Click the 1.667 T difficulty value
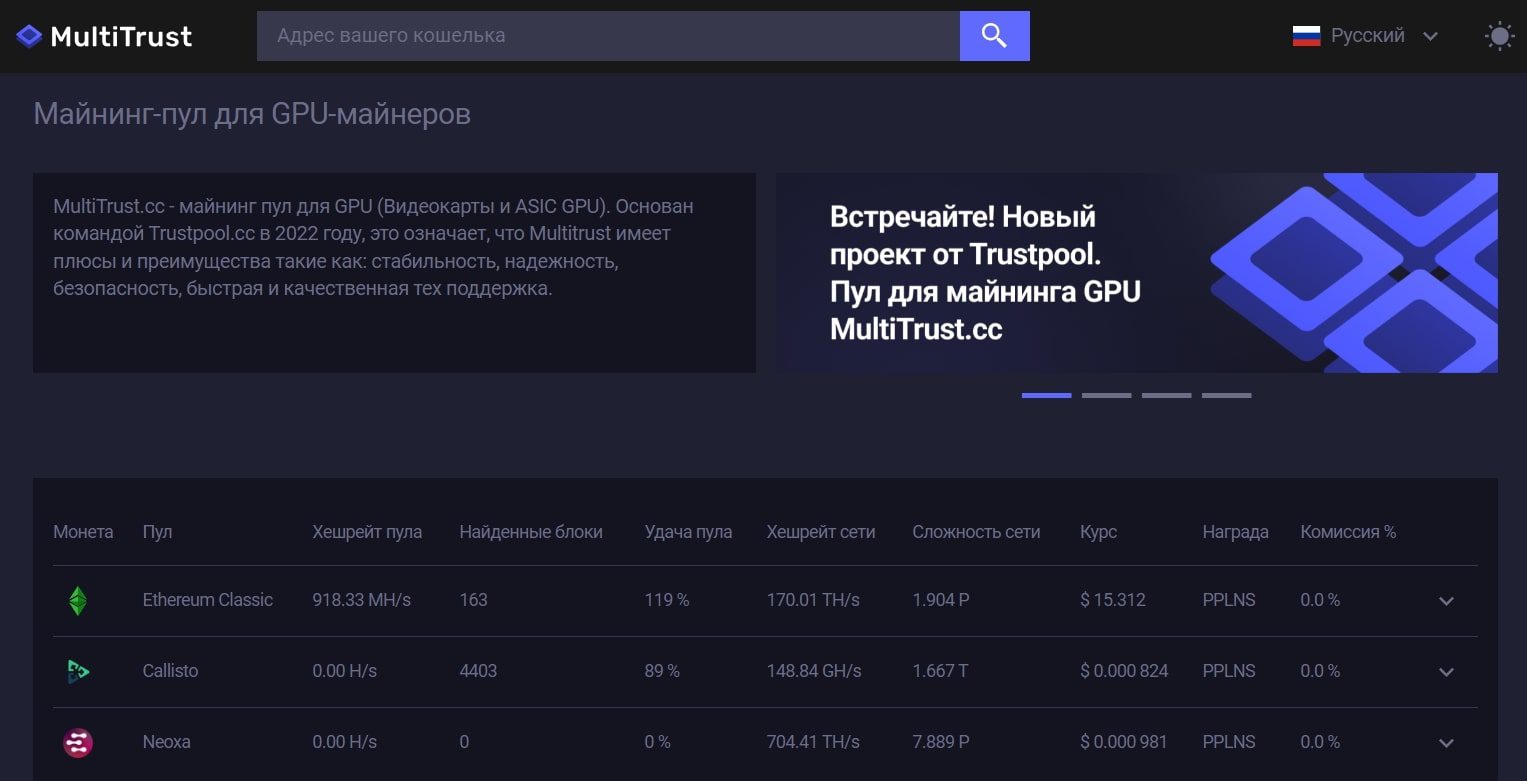 (940, 671)
